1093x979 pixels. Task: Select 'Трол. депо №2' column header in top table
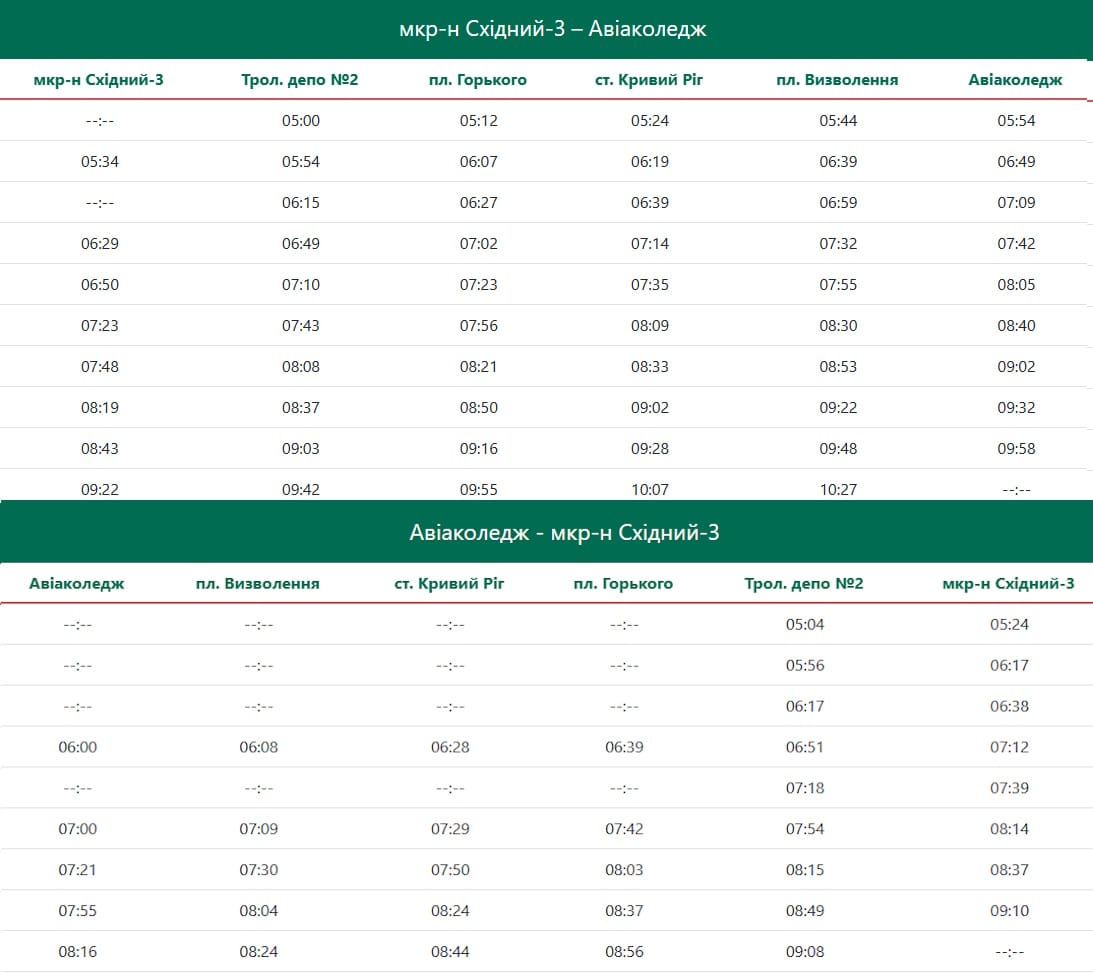pyautogui.click(x=300, y=80)
